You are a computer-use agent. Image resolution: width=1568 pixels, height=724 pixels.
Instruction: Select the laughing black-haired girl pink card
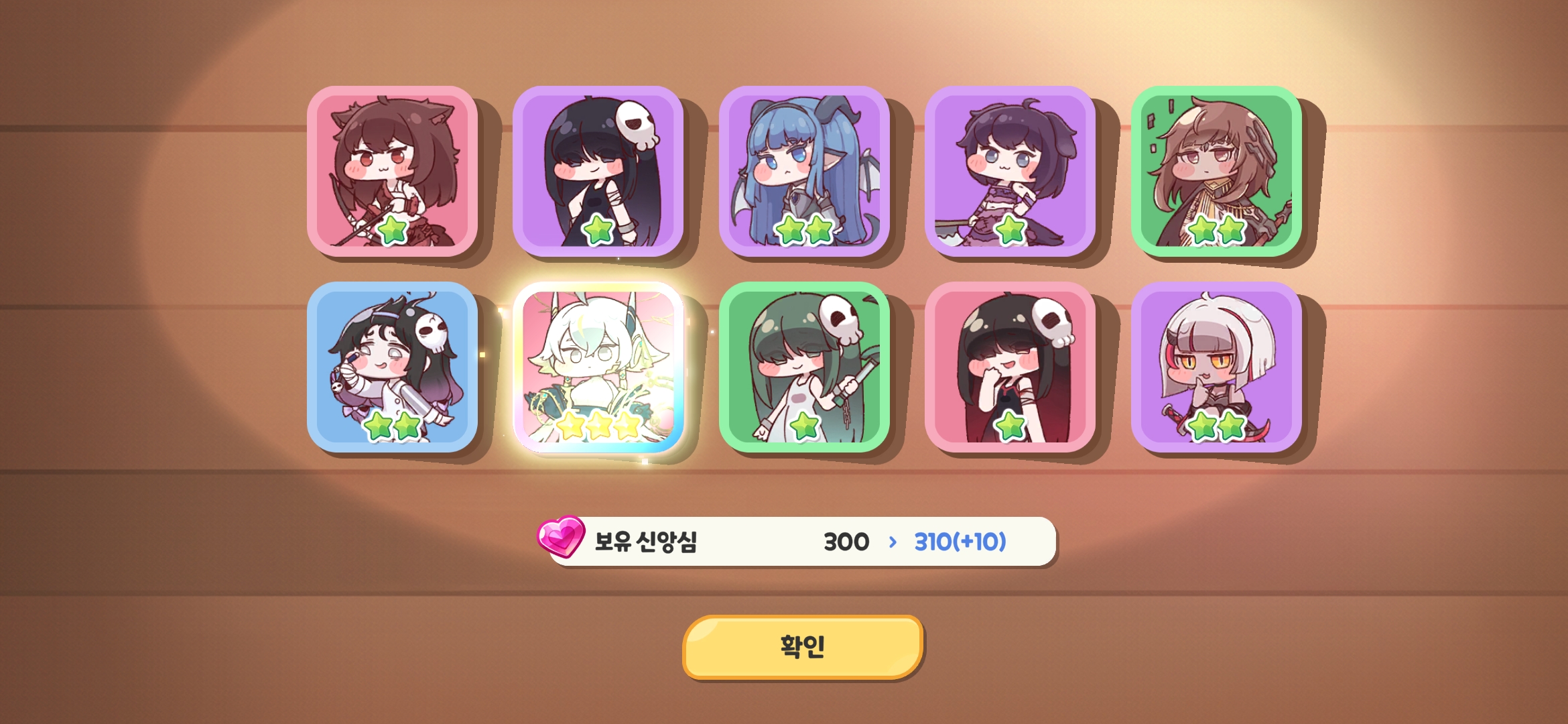coord(1010,367)
